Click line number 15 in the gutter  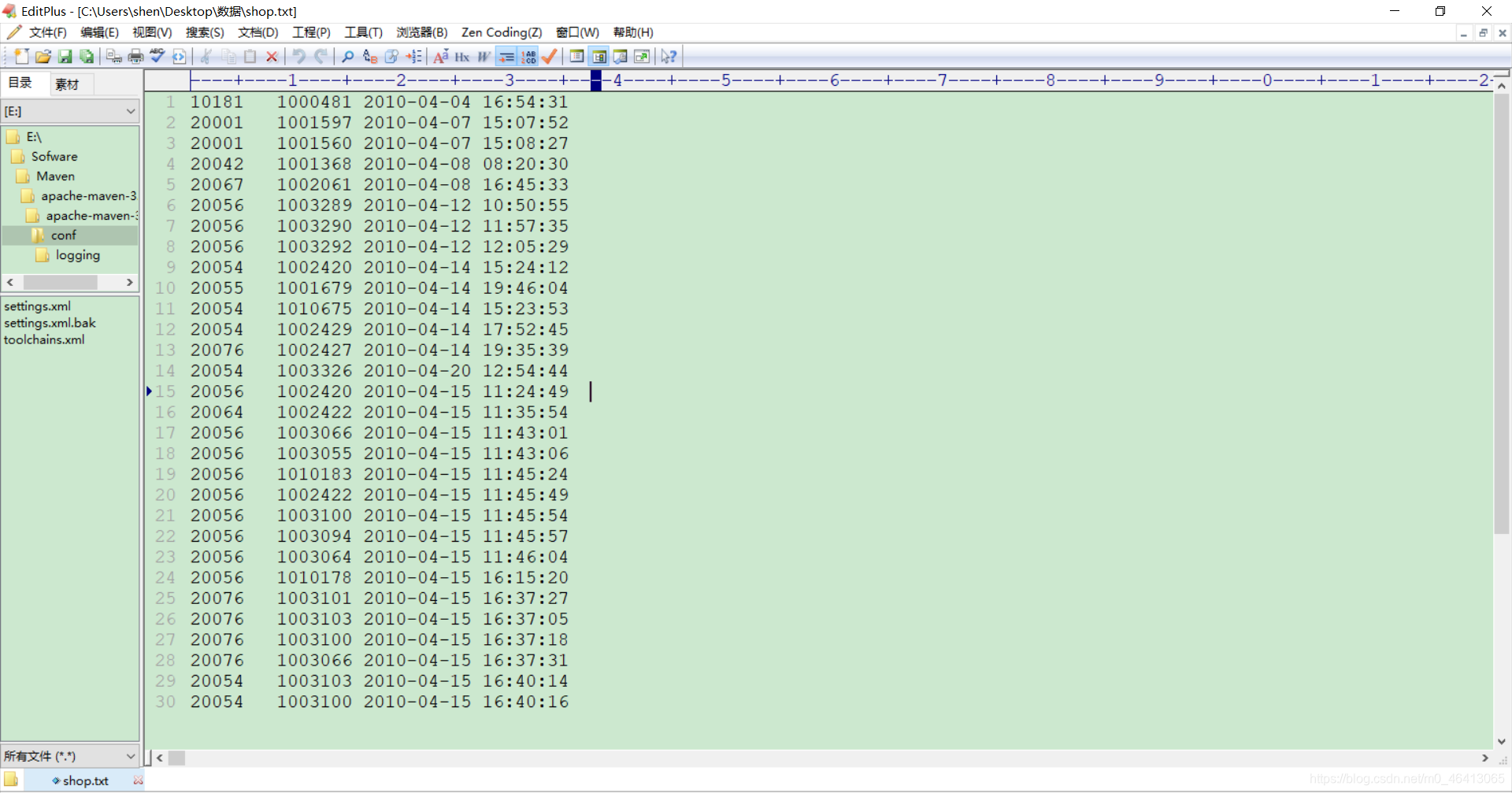tap(165, 391)
